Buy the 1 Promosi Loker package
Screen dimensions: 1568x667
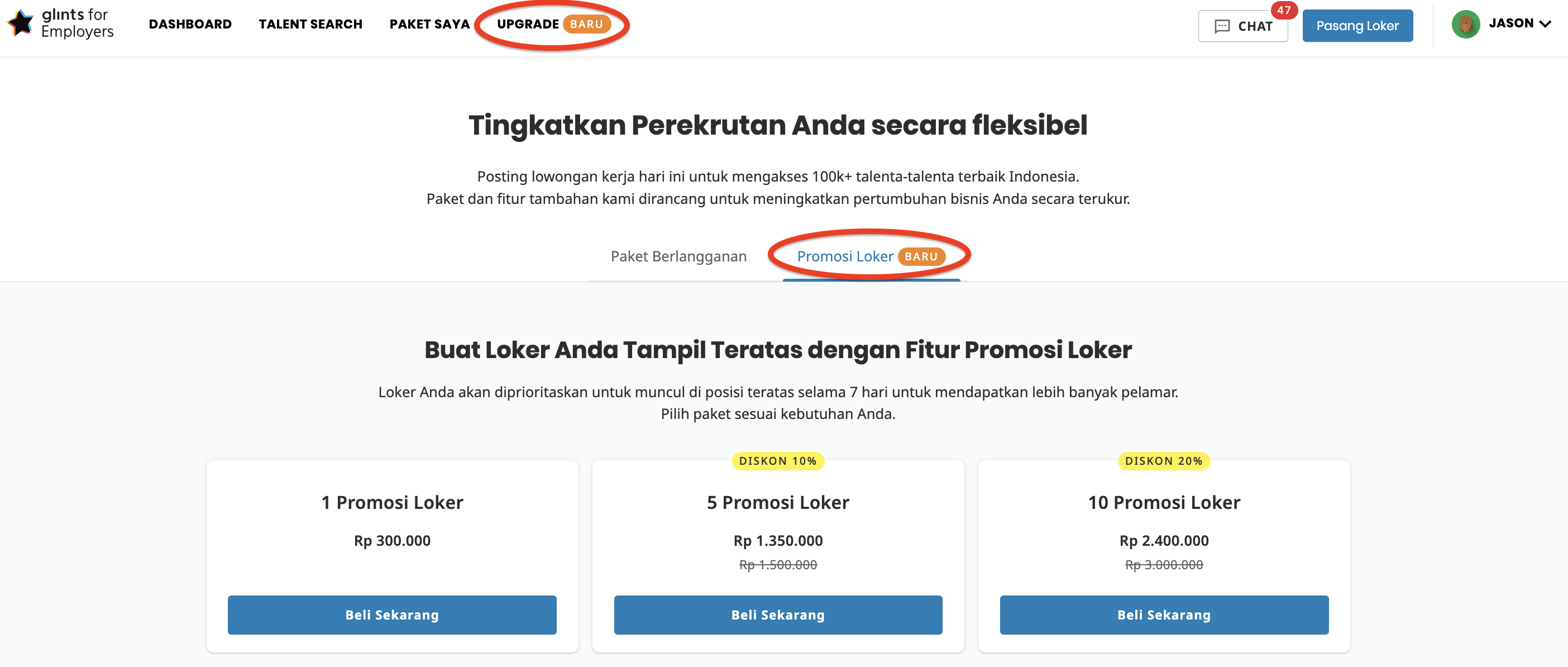pos(391,614)
